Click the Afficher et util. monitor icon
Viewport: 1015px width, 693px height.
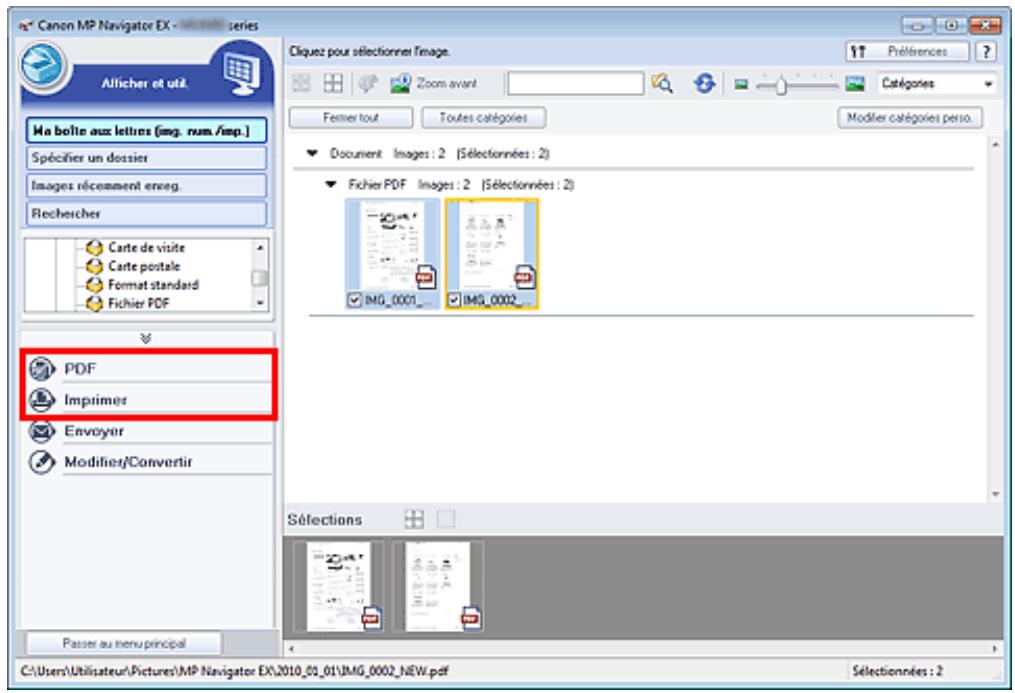click(x=241, y=73)
